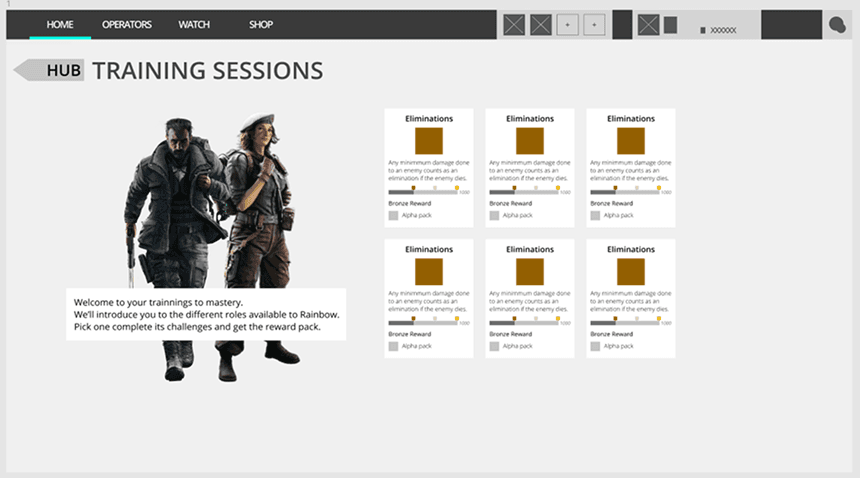Click the Eliminations title of the top-left card

(x=429, y=118)
